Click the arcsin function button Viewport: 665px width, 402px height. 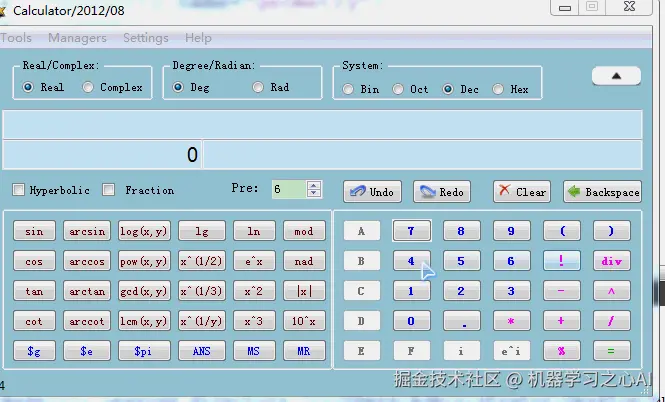[87, 231]
